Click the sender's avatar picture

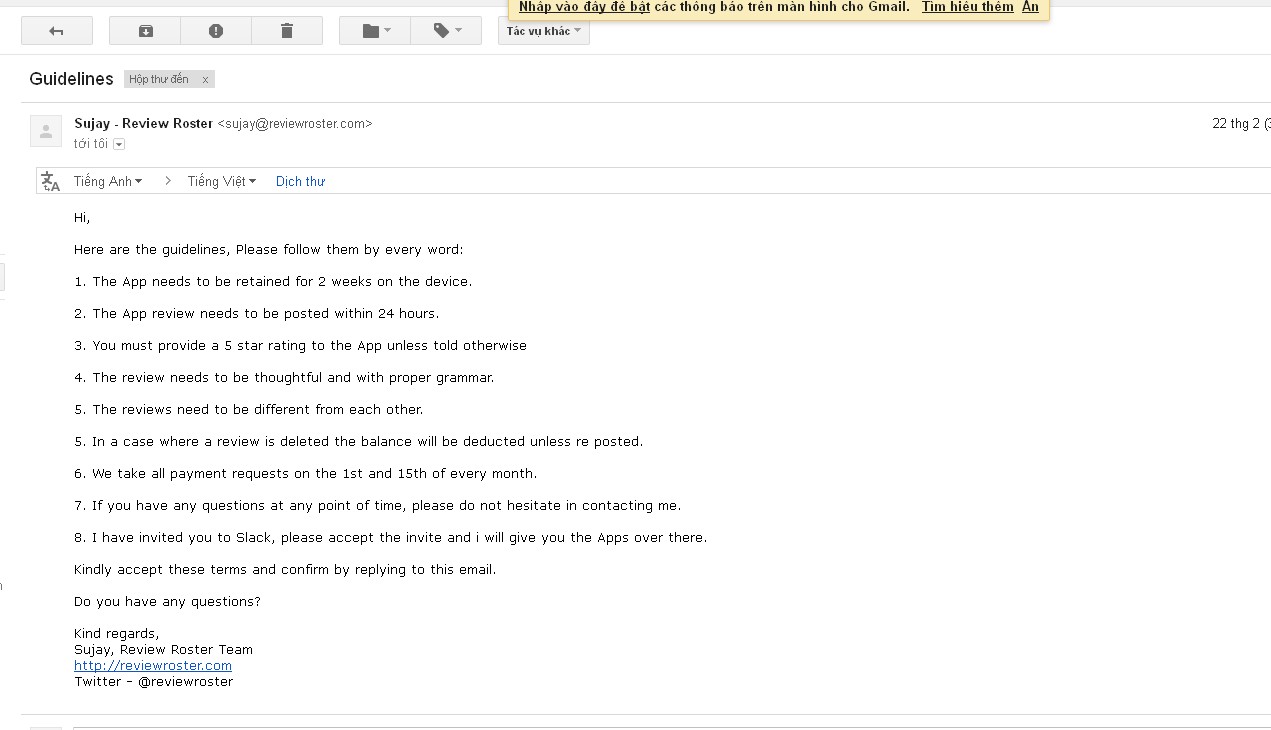tap(46, 131)
